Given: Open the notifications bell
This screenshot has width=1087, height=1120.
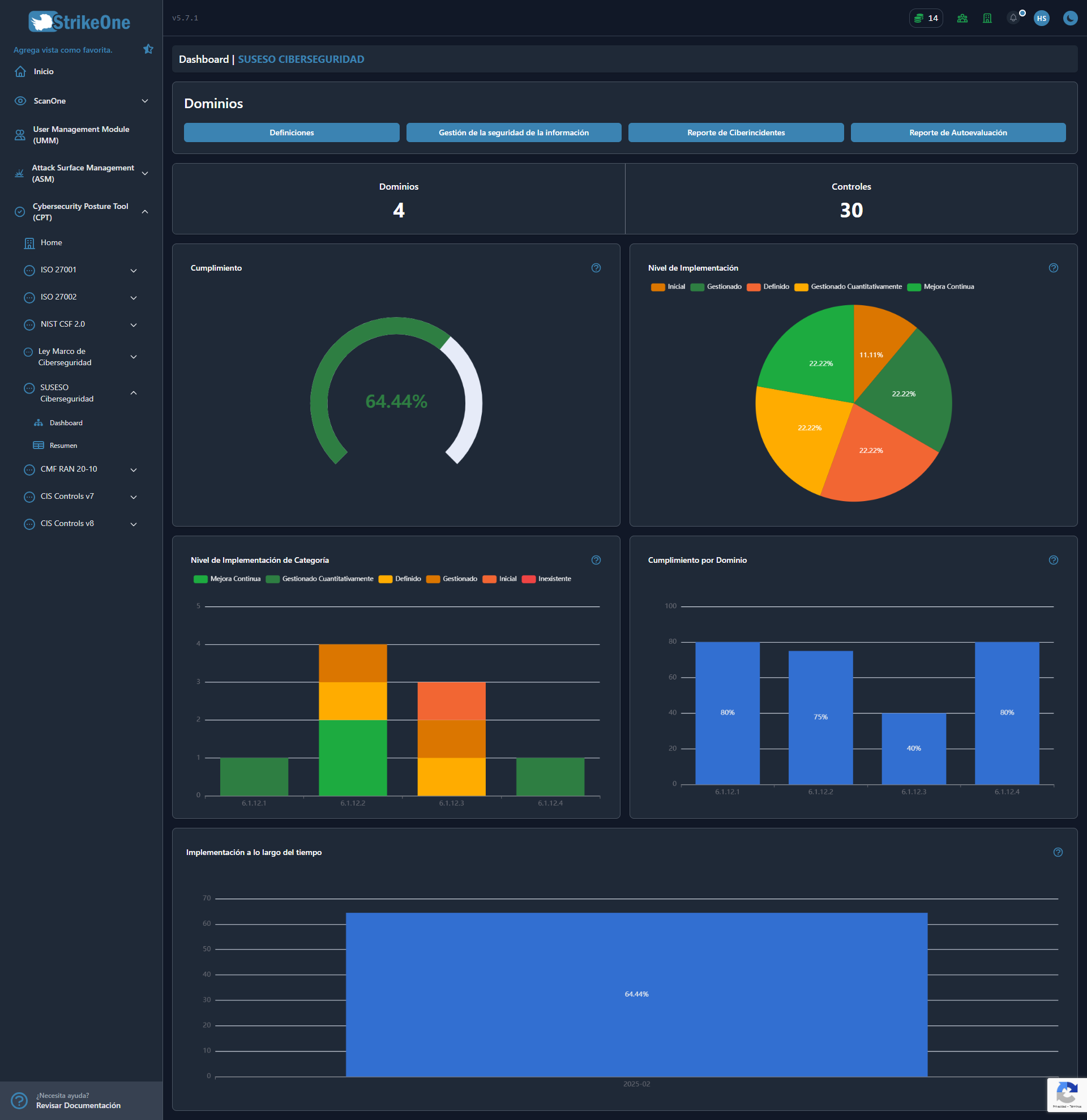Looking at the screenshot, I should pos(1013,18).
